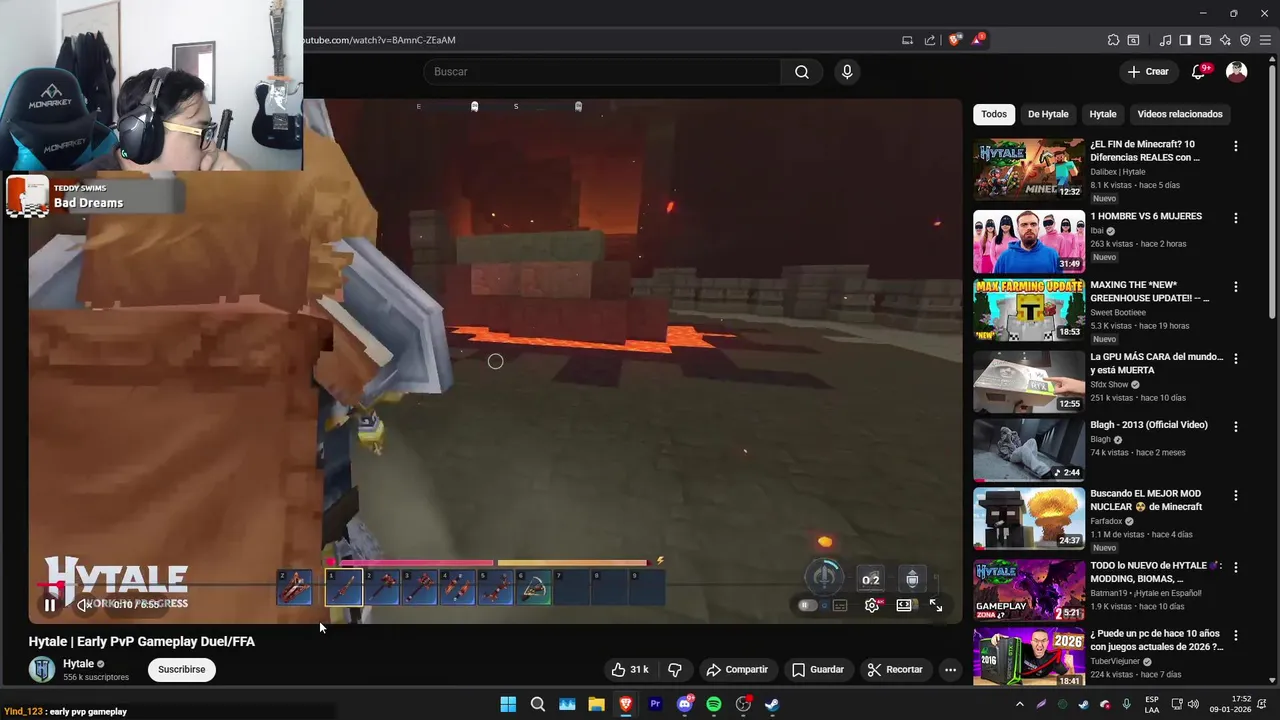Click the magnifying glass search button
The width and height of the screenshot is (1280, 720).
pyautogui.click(x=802, y=72)
